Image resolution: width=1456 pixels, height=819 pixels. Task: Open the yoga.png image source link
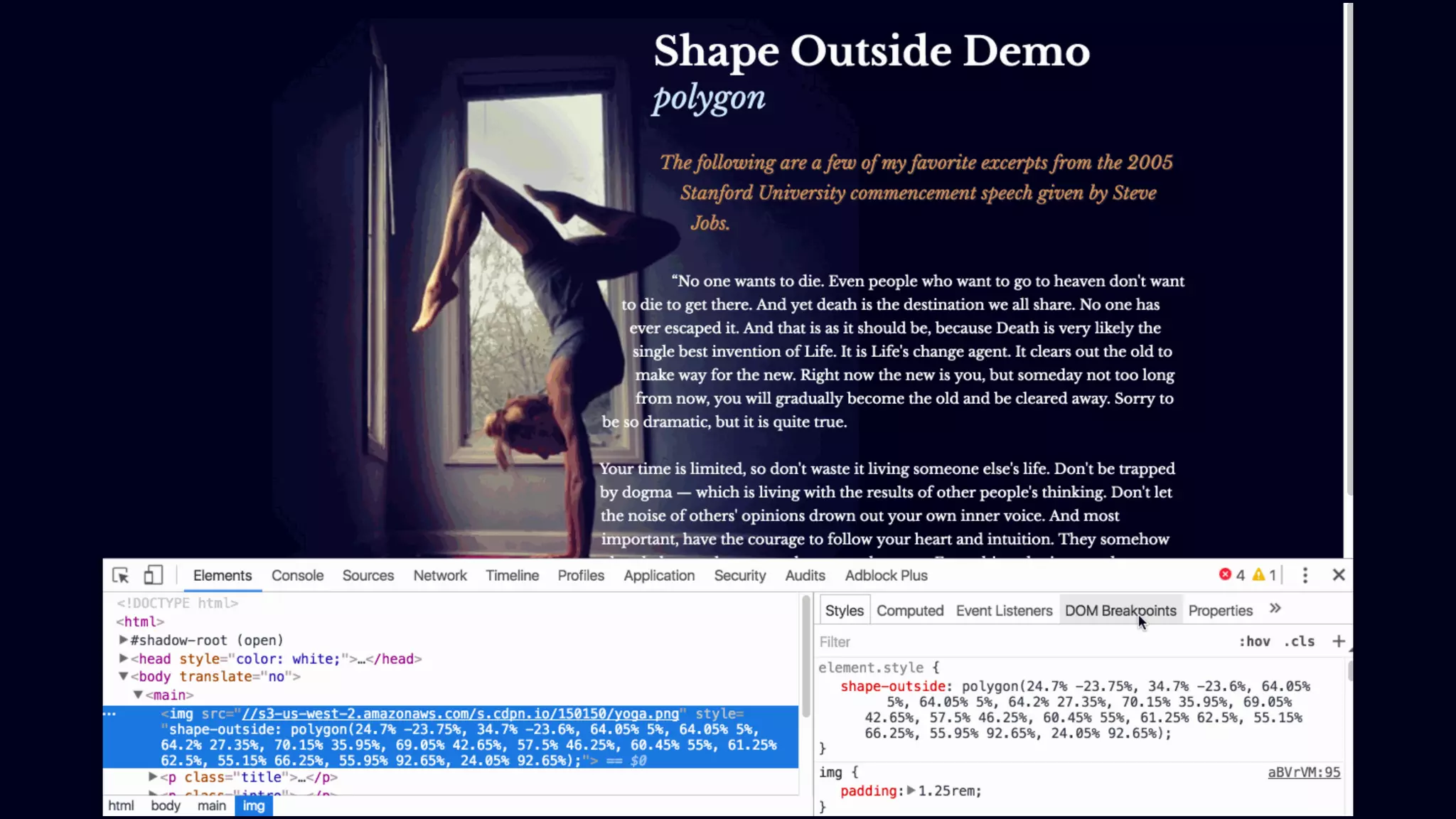[x=460, y=714]
